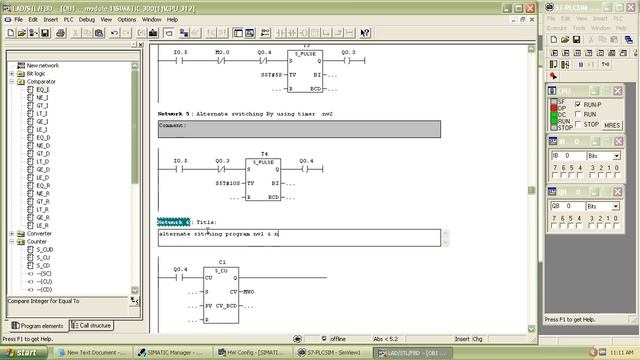Switch to the Program elements tab

coord(38,326)
